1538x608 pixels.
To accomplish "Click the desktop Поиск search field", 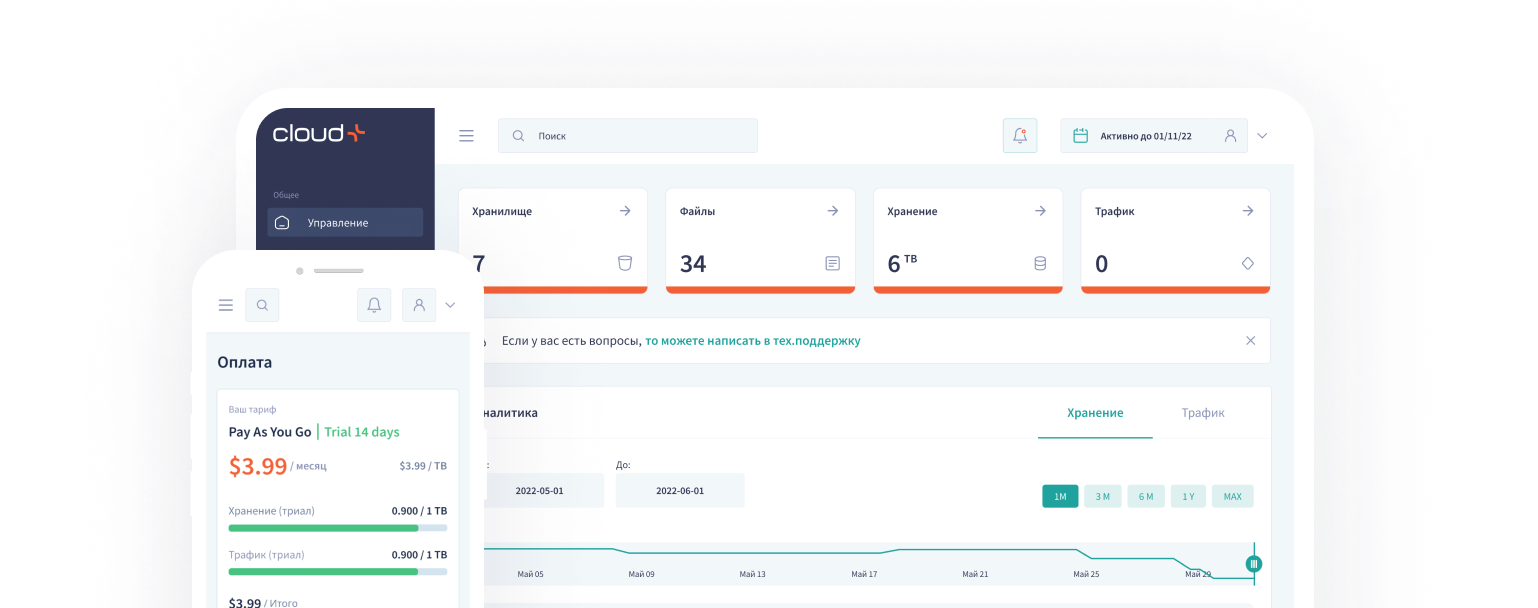I will [628, 136].
